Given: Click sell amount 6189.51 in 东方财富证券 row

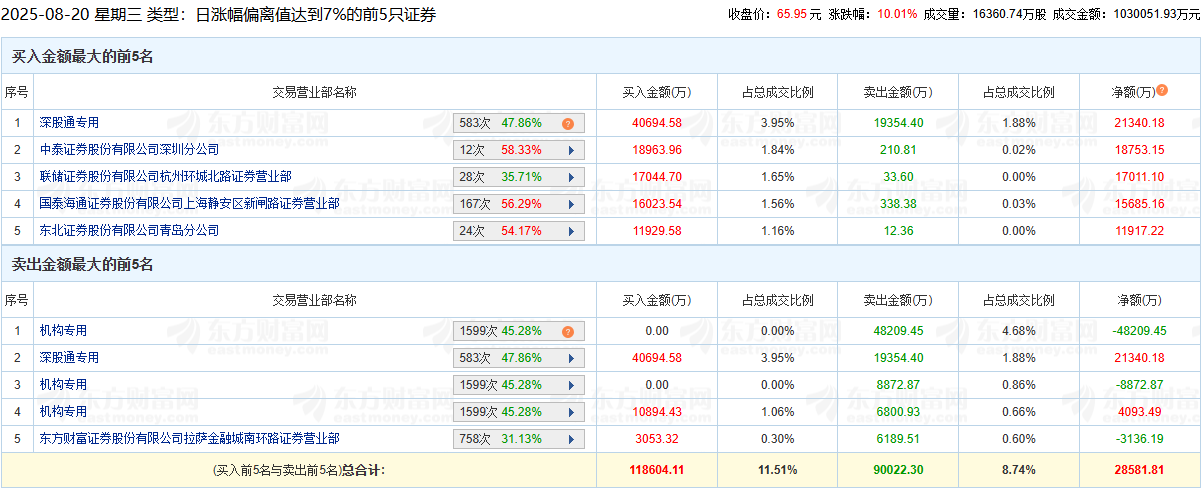Looking at the screenshot, I should coord(898,439).
